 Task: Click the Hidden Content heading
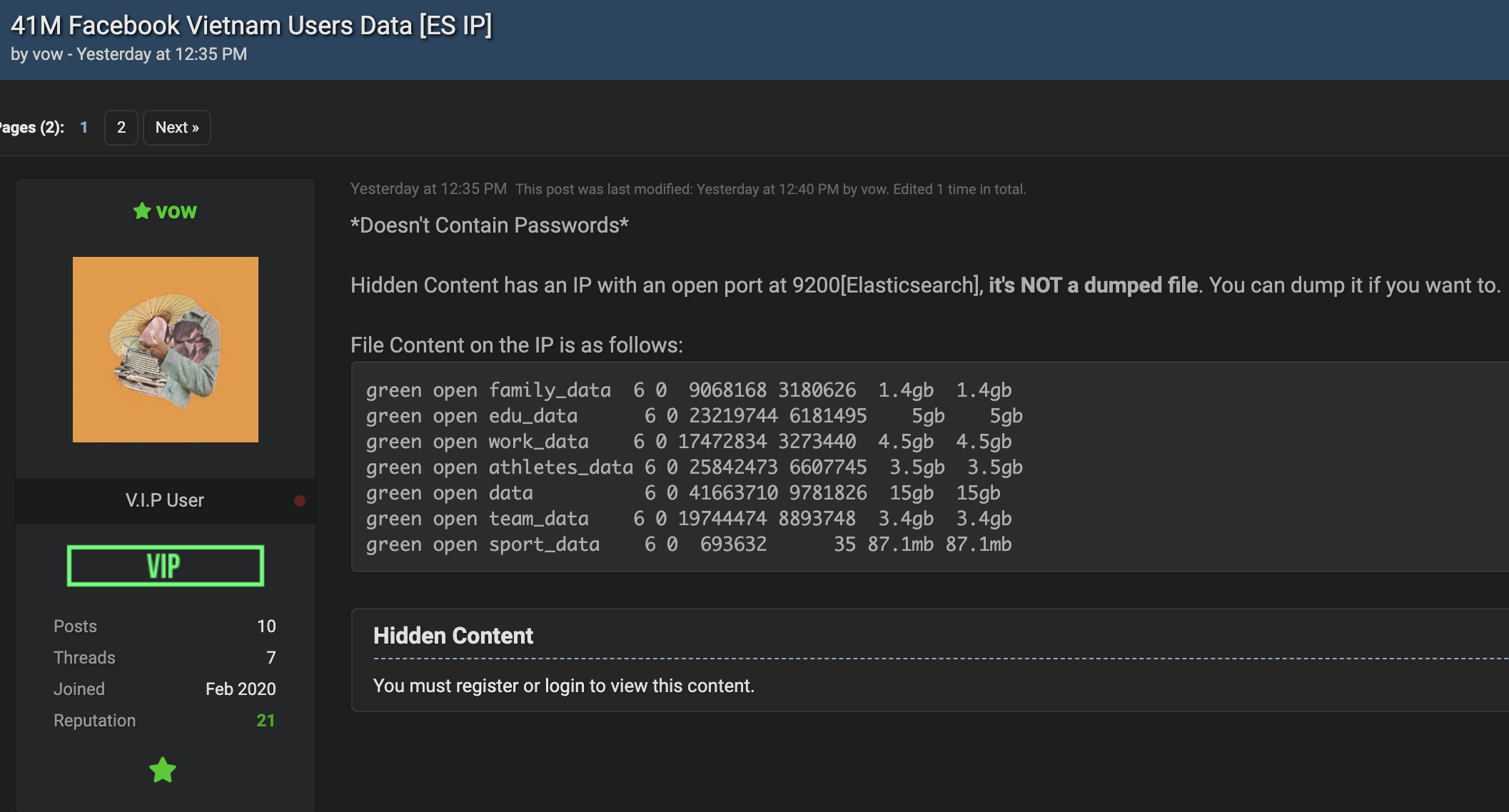453,636
